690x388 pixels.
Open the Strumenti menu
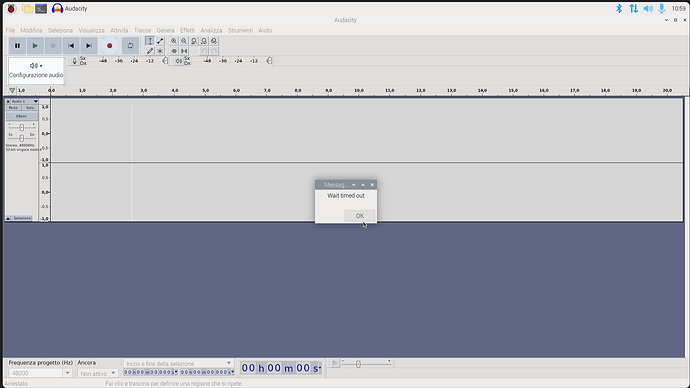click(x=240, y=30)
